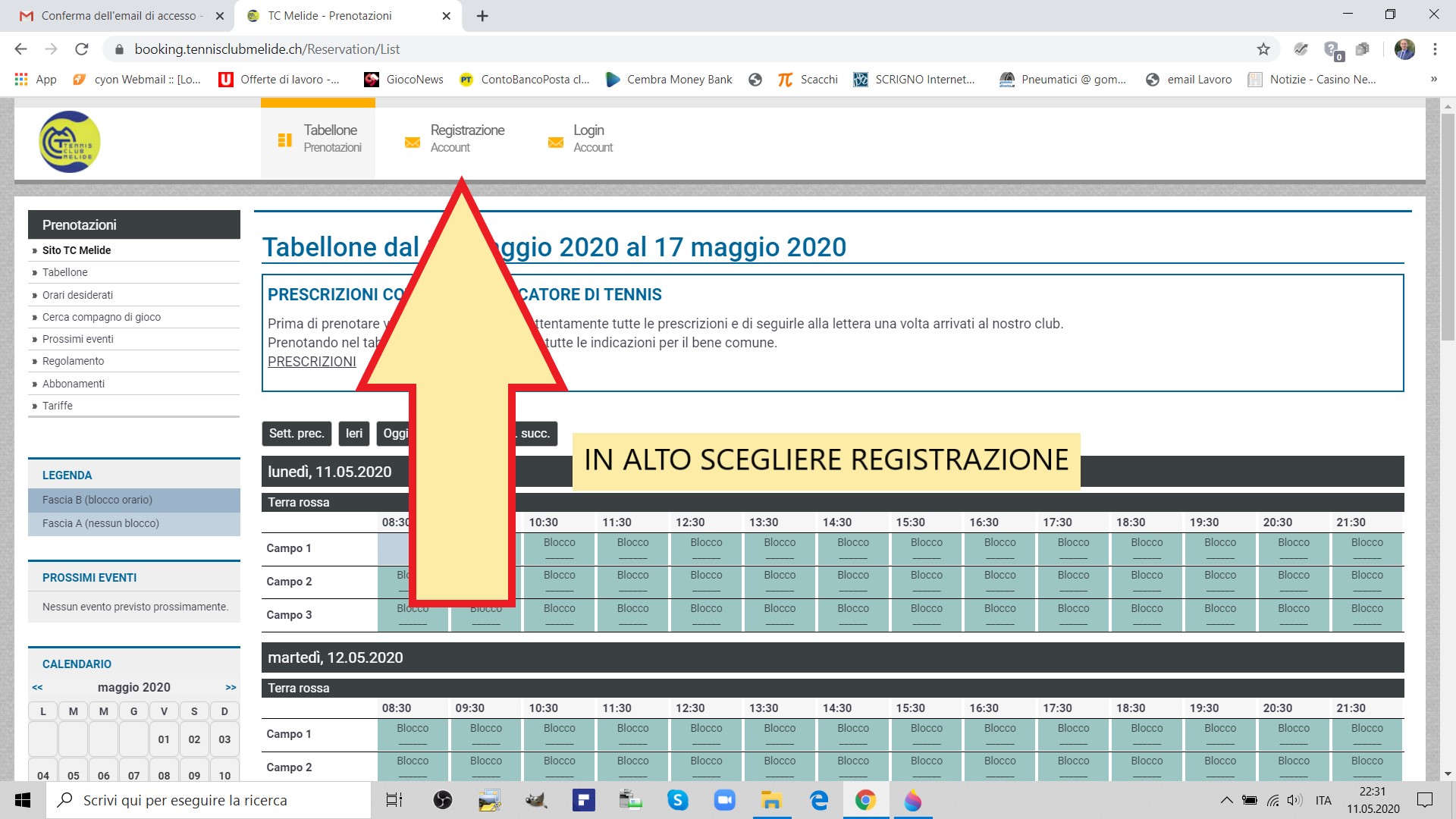Click Campo 1 17:30 slot on martedì
1456x819 pixels.
pos(1074,734)
